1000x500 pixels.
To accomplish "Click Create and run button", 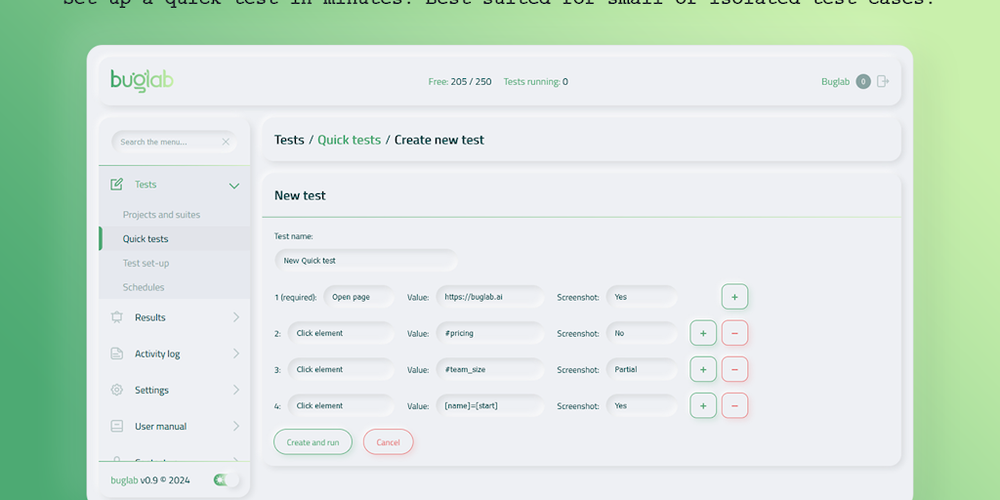I will 312,442.
